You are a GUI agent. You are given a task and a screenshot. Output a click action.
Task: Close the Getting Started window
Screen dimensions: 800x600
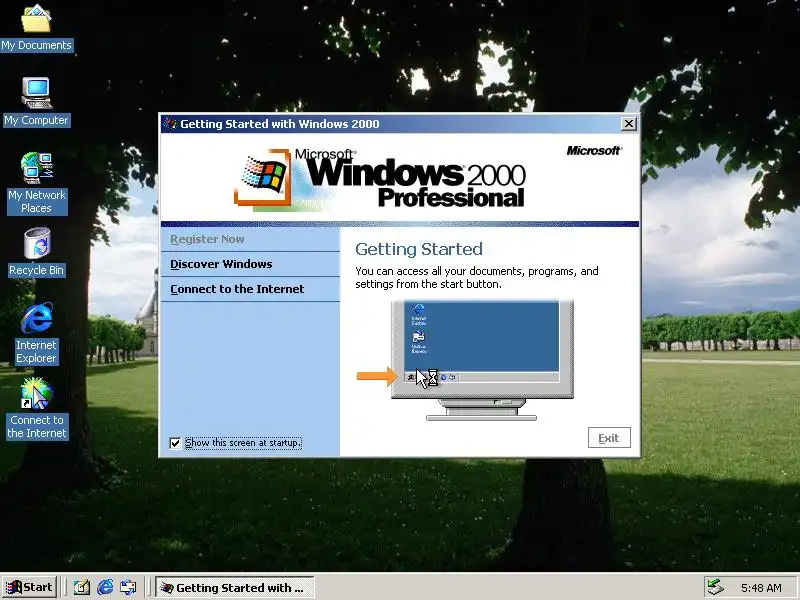pyautogui.click(x=629, y=123)
